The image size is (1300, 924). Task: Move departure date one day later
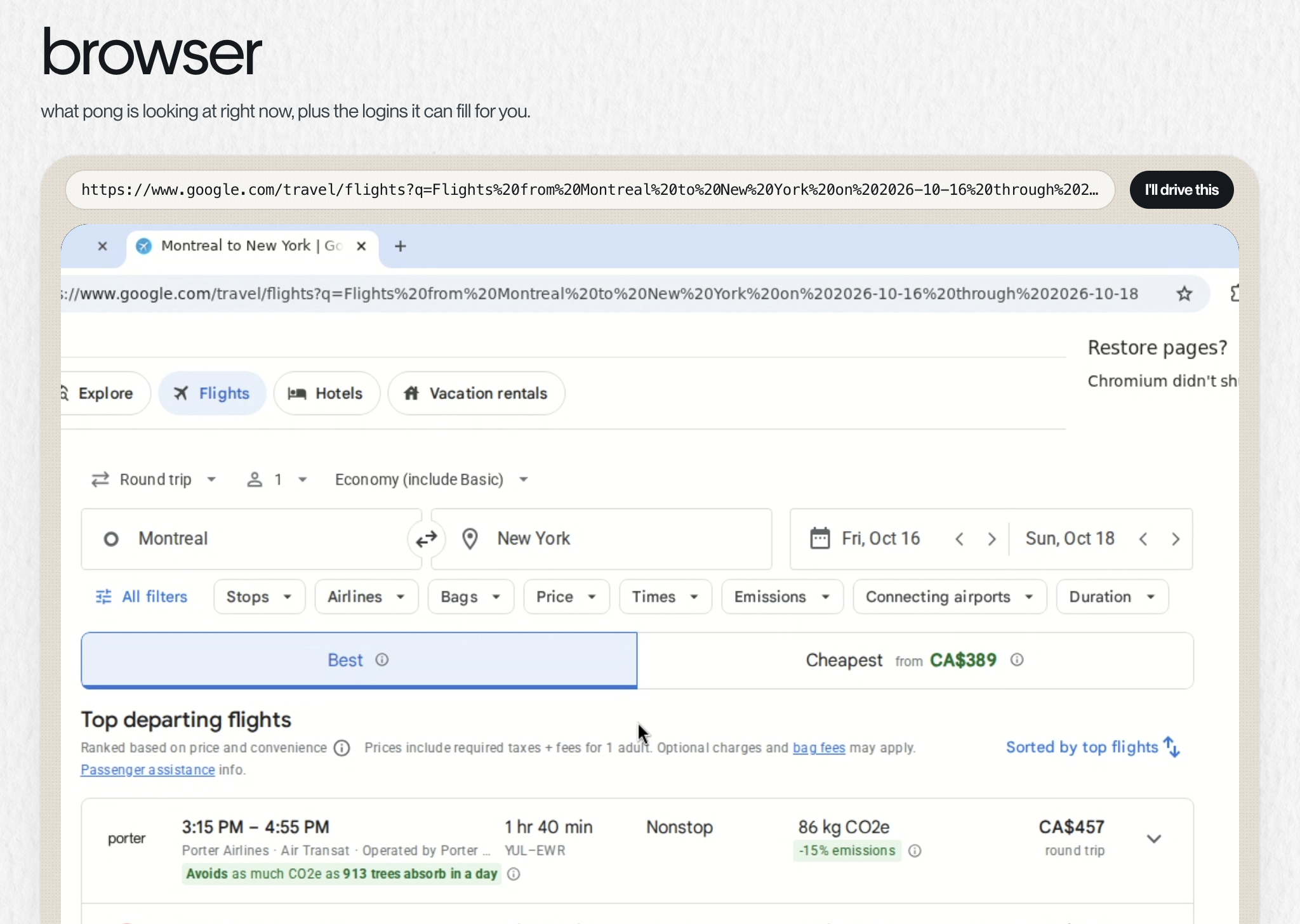coord(992,539)
